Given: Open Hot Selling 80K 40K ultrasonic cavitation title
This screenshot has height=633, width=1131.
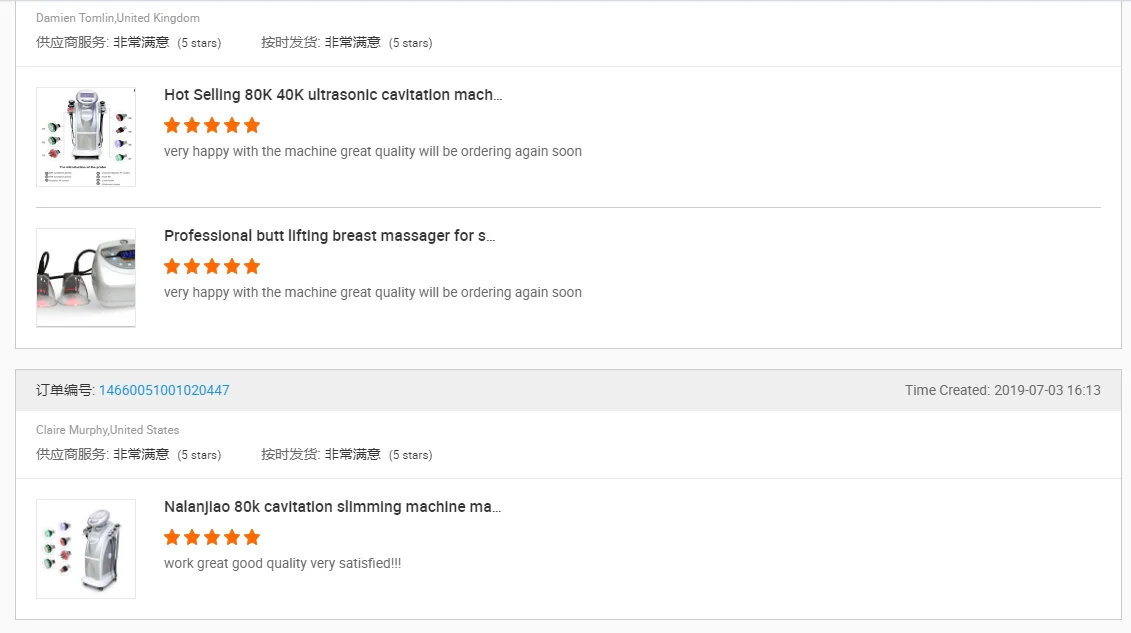Looking at the screenshot, I should (333, 94).
